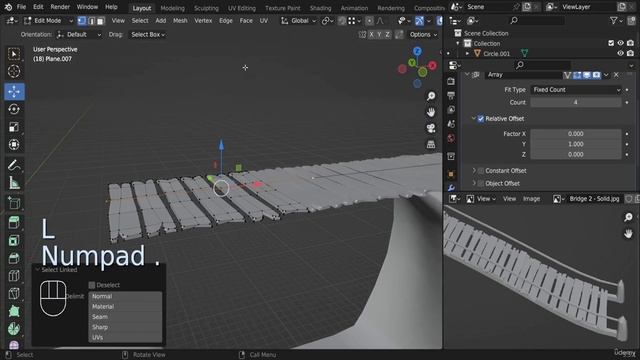Viewport: 640px width, 360px height.
Task: Select the Bevel tool
Action: [x=14, y=258]
